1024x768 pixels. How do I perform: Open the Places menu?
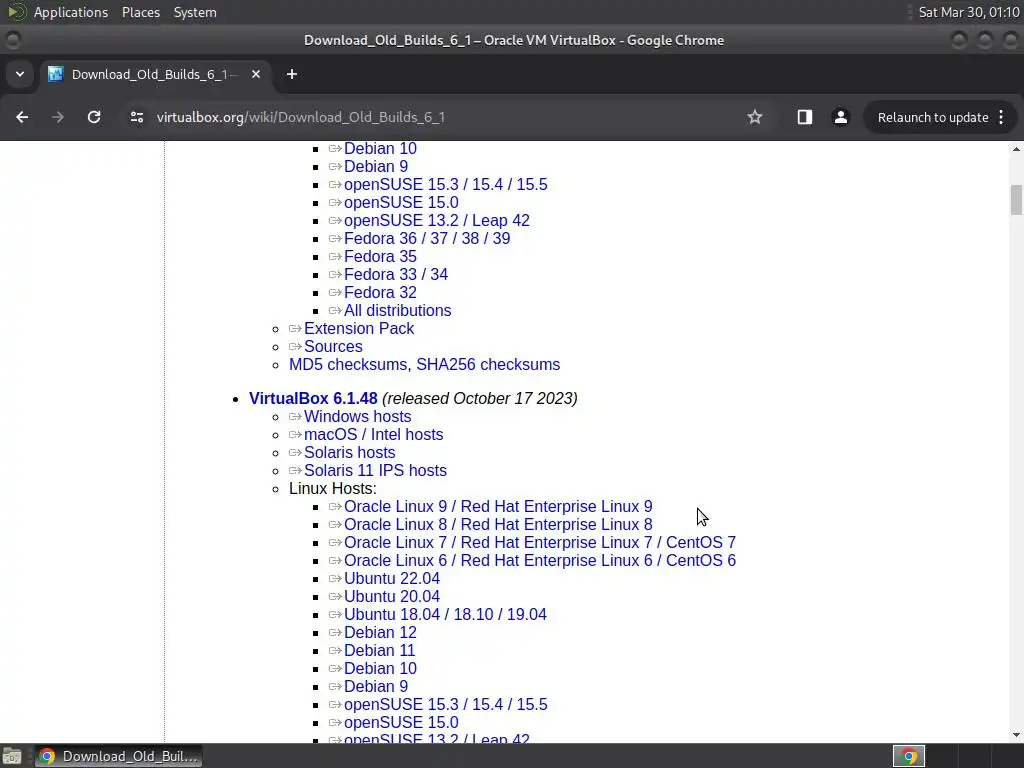(x=141, y=12)
